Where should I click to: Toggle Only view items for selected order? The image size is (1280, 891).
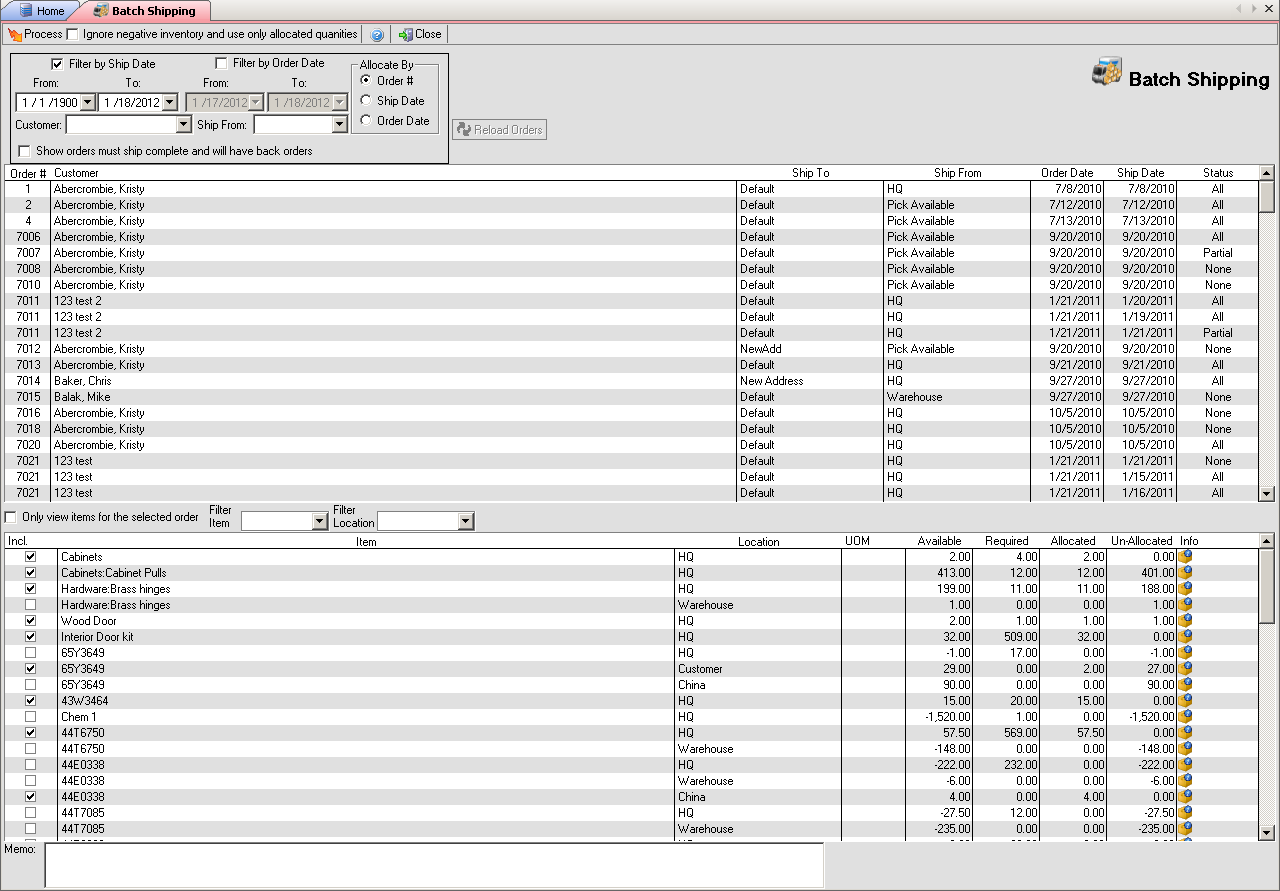coord(11,517)
